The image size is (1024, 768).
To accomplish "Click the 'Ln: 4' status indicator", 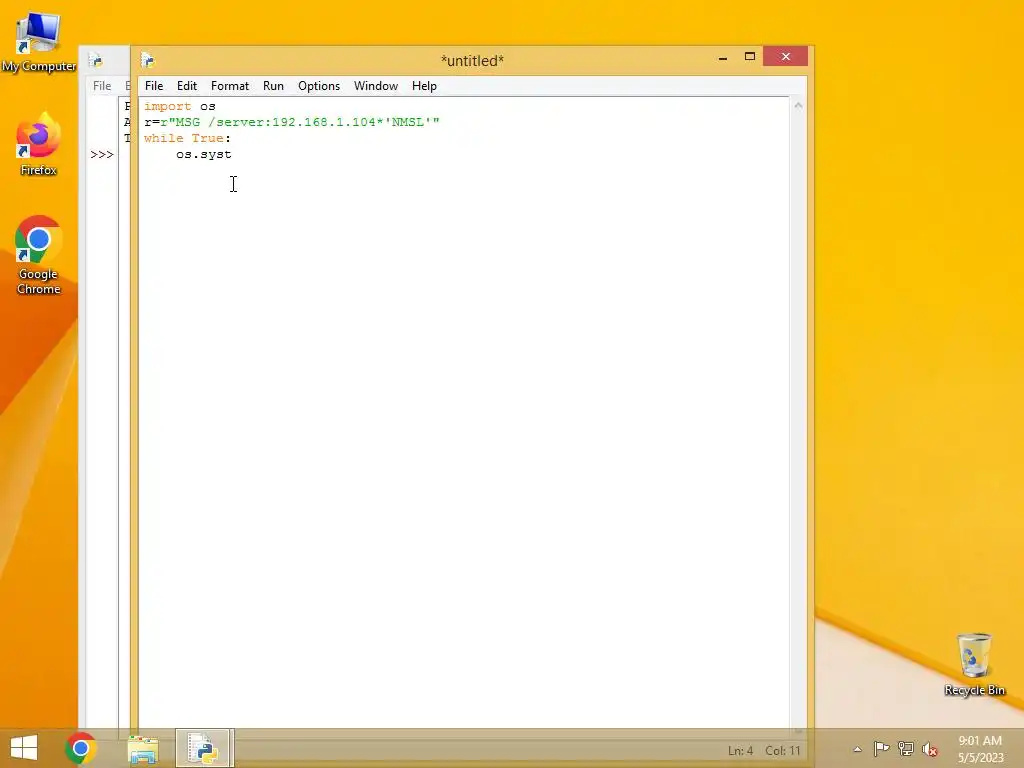I will pos(741,750).
